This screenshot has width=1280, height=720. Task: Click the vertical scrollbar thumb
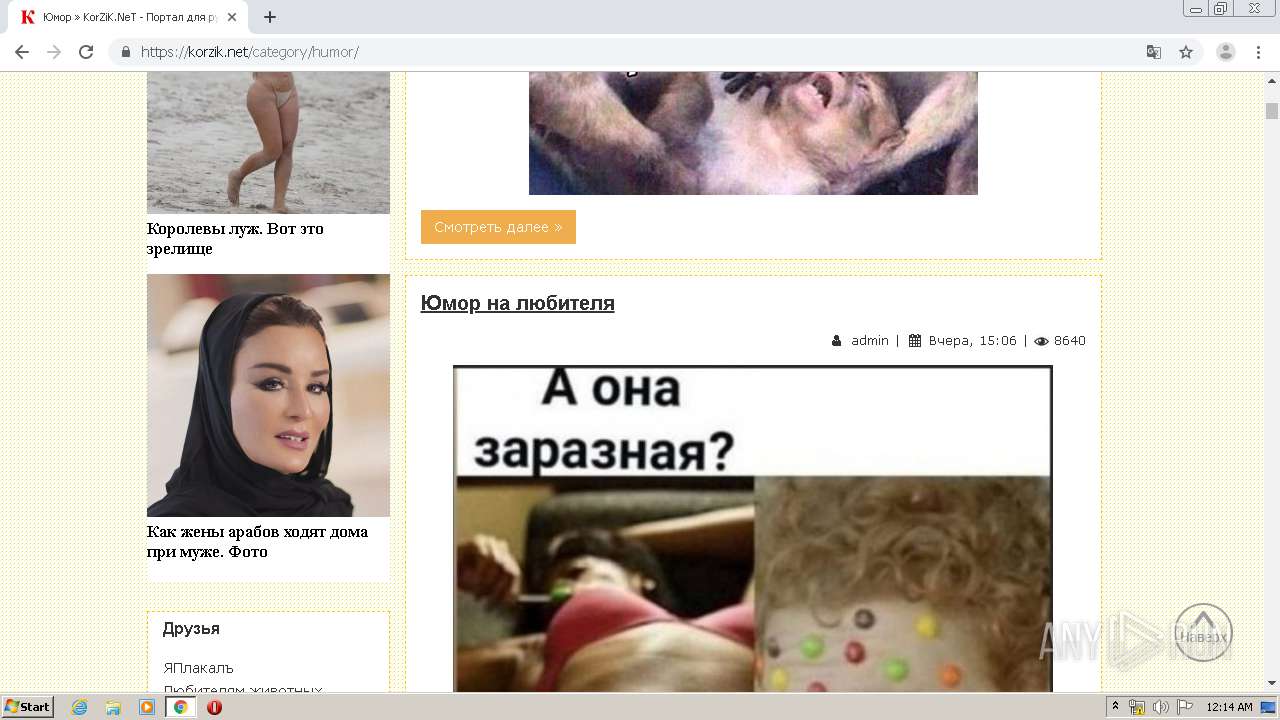[1272, 111]
